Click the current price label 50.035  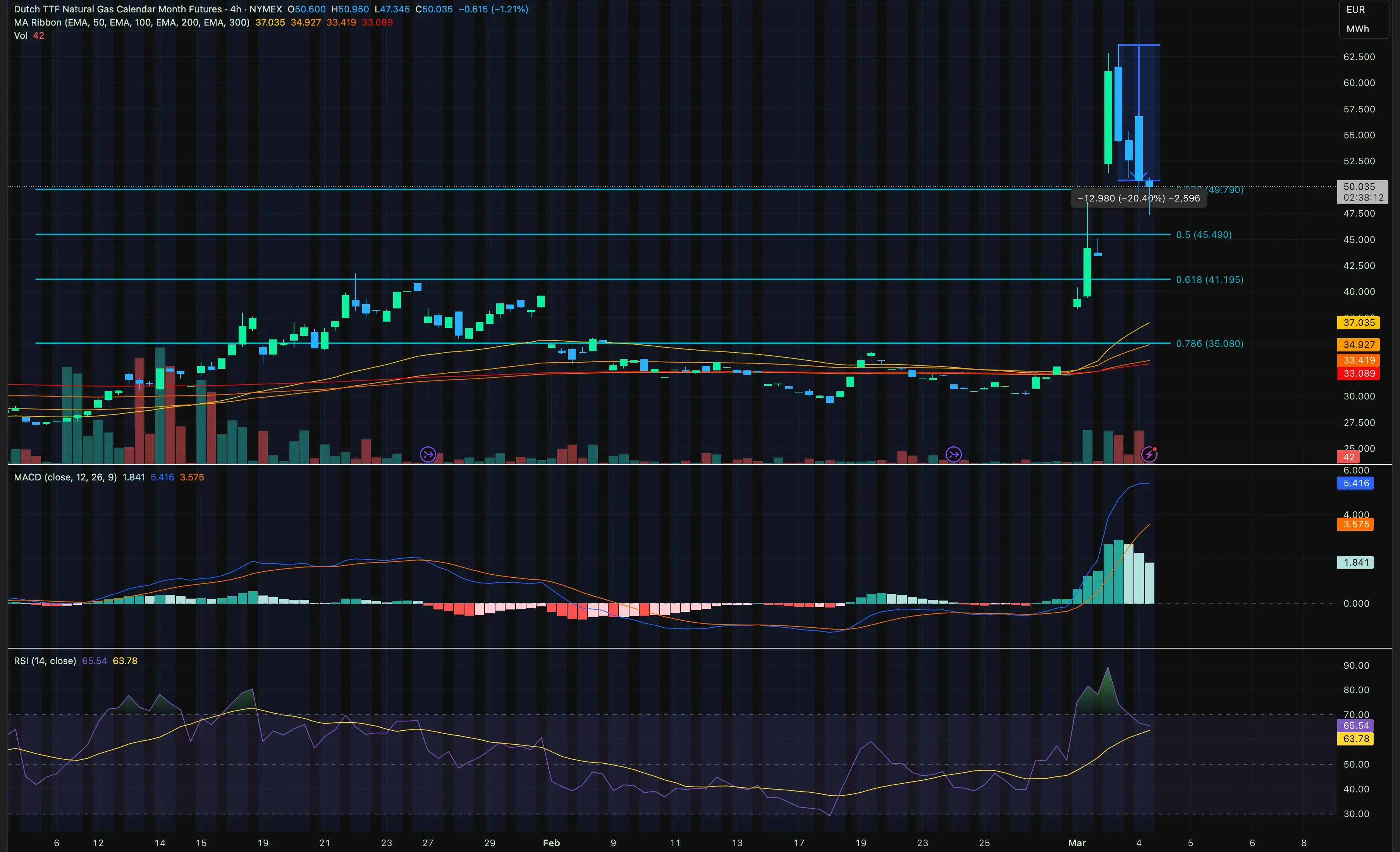[x=1362, y=191]
